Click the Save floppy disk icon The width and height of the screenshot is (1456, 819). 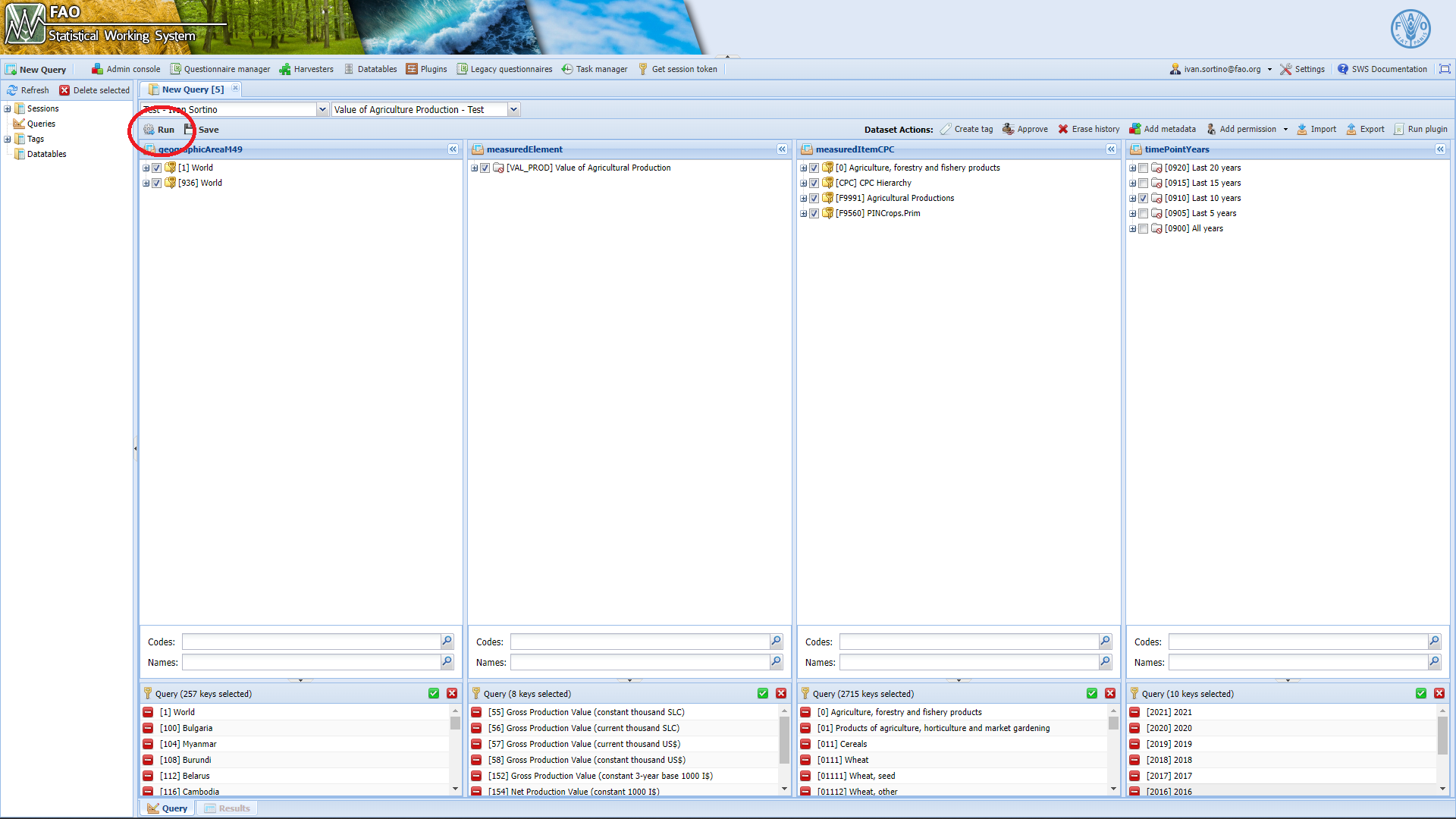click(189, 130)
